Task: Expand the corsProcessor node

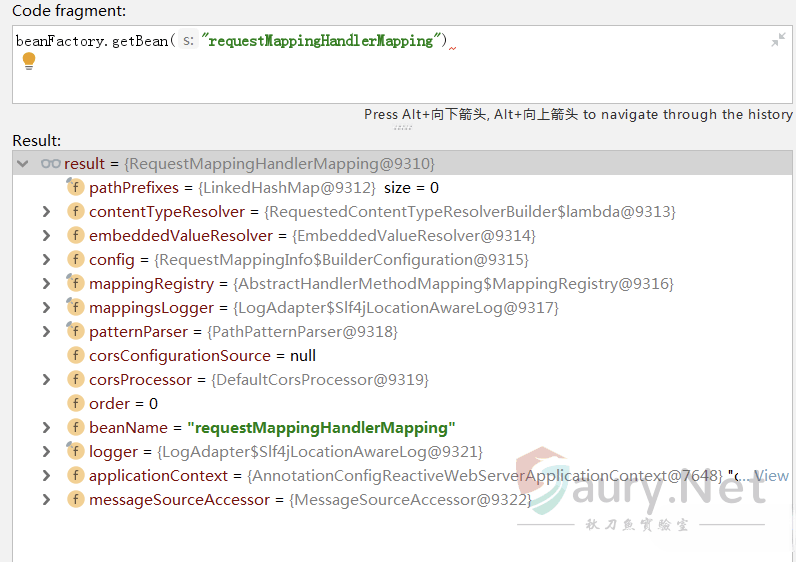Action: [x=46, y=379]
